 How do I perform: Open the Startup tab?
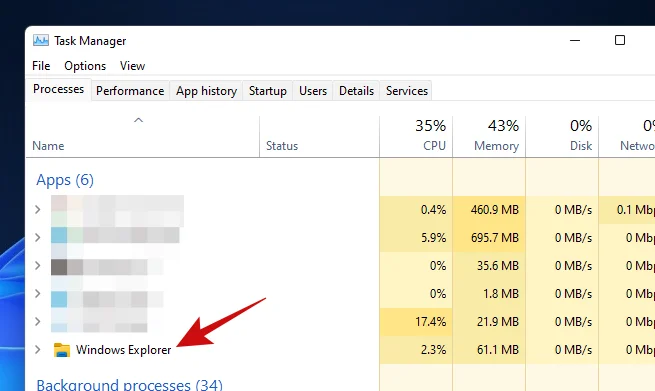tap(268, 91)
